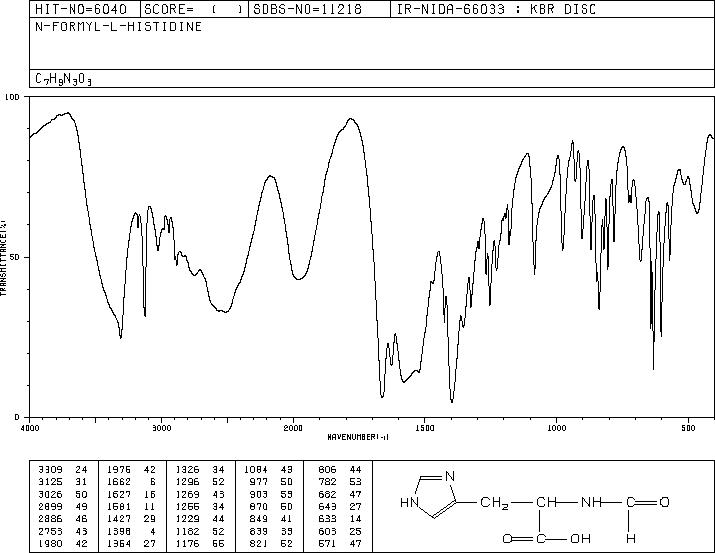The image size is (715, 553).
Task: Click the NH group in the amide chain
Action: click(591, 502)
